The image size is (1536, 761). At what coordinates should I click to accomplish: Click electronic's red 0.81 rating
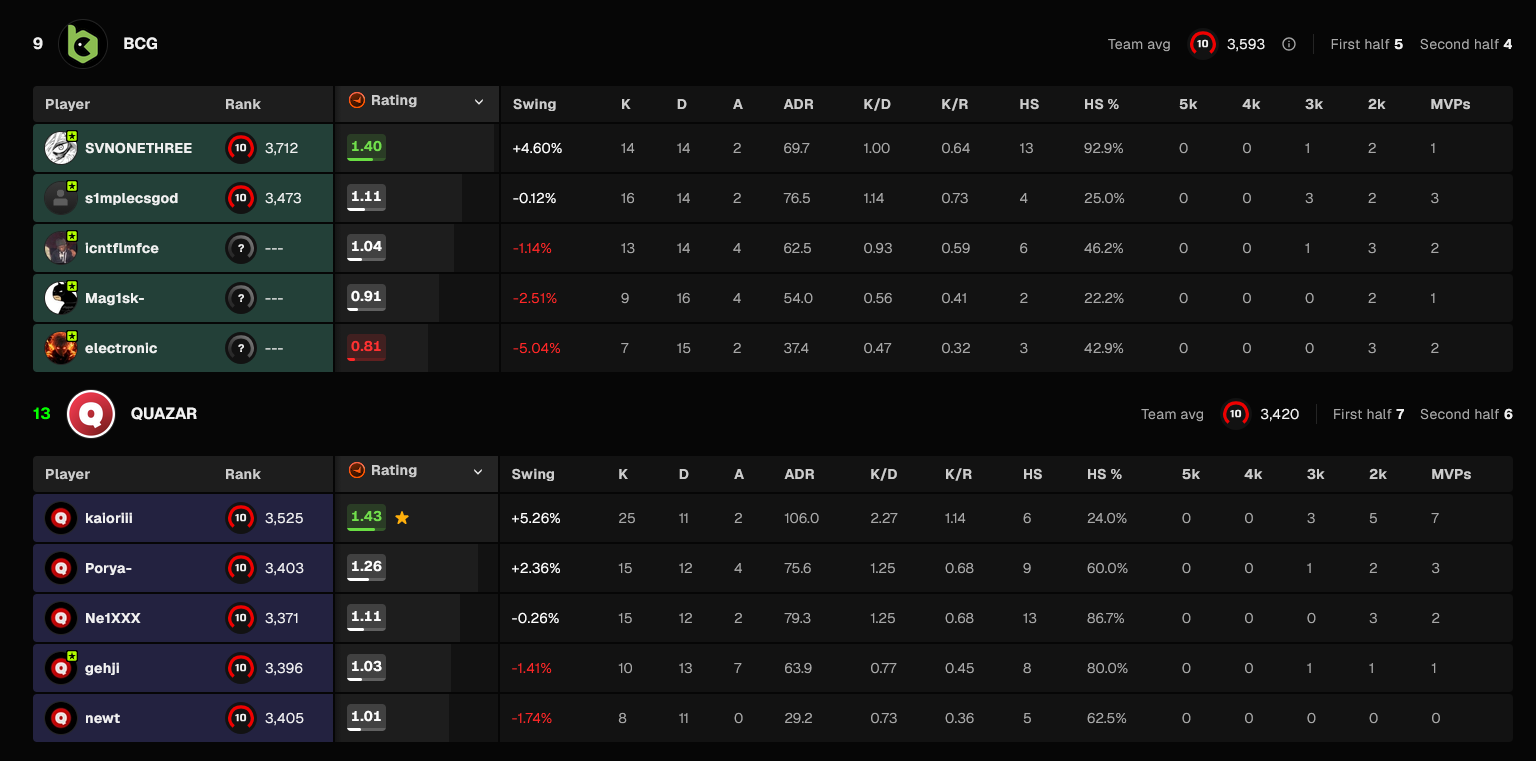tap(366, 348)
